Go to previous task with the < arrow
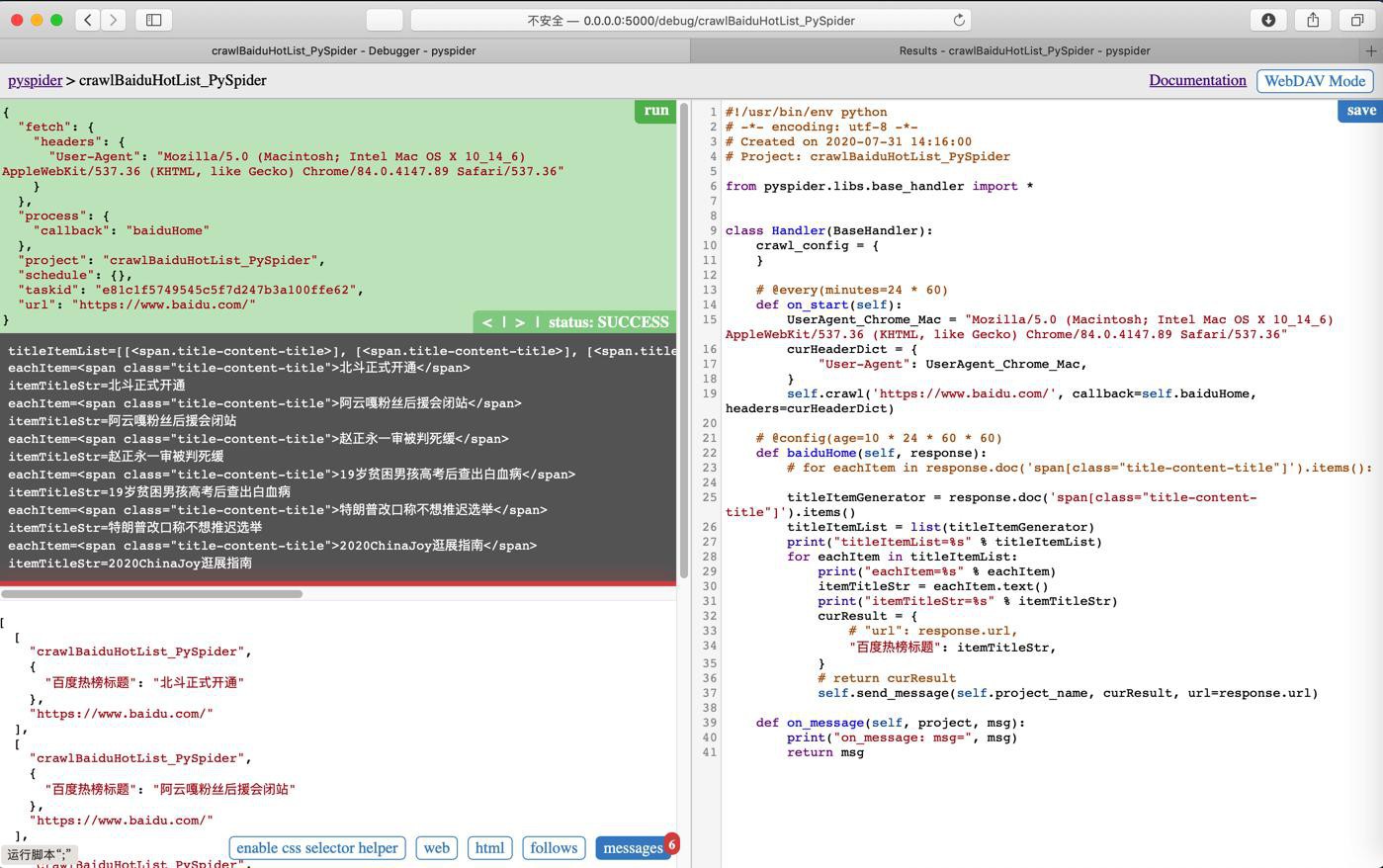Screen dimensions: 1383x868 click(486, 322)
